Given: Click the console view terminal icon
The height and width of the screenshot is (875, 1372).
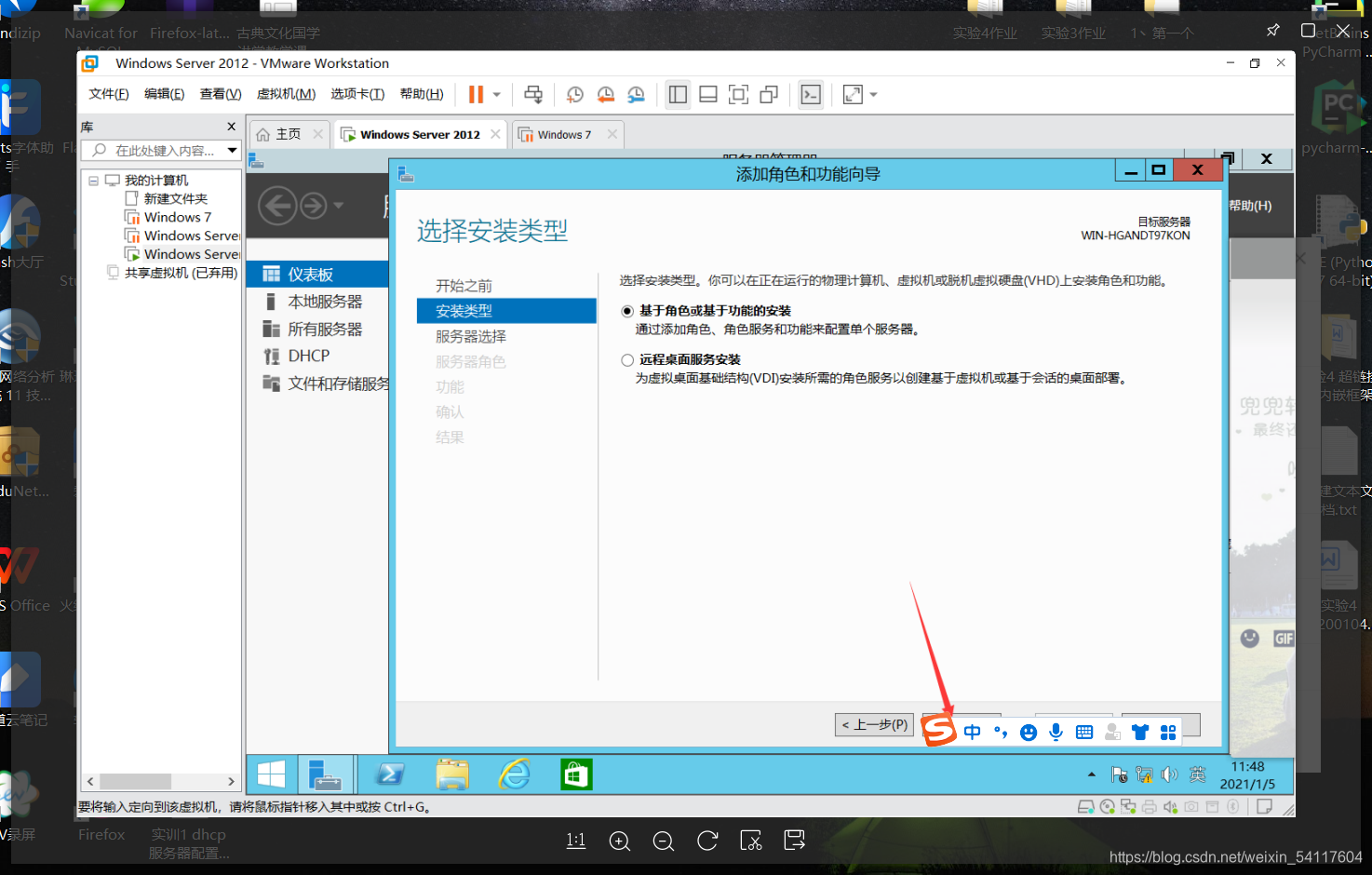Looking at the screenshot, I should click(x=811, y=94).
